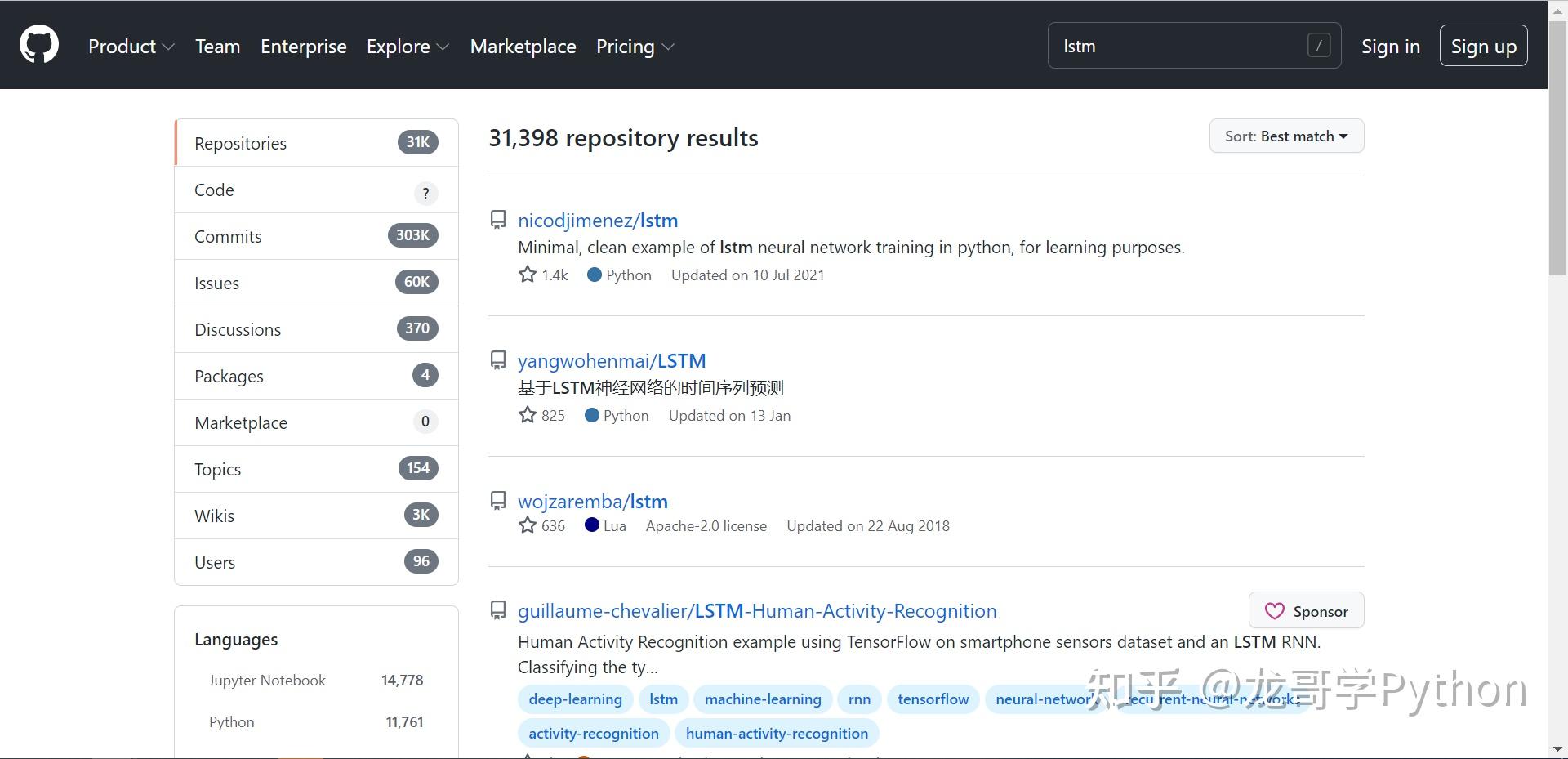Click the star icon showing 825
The height and width of the screenshot is (759, 1568).
pos(526,415)
